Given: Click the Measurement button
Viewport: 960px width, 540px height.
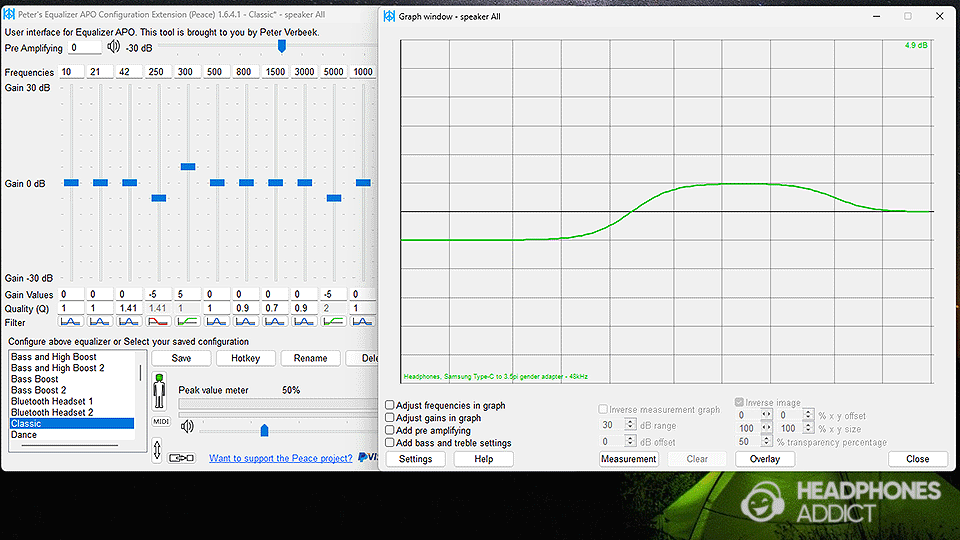Looking at the screenshot, I should 629,459.
